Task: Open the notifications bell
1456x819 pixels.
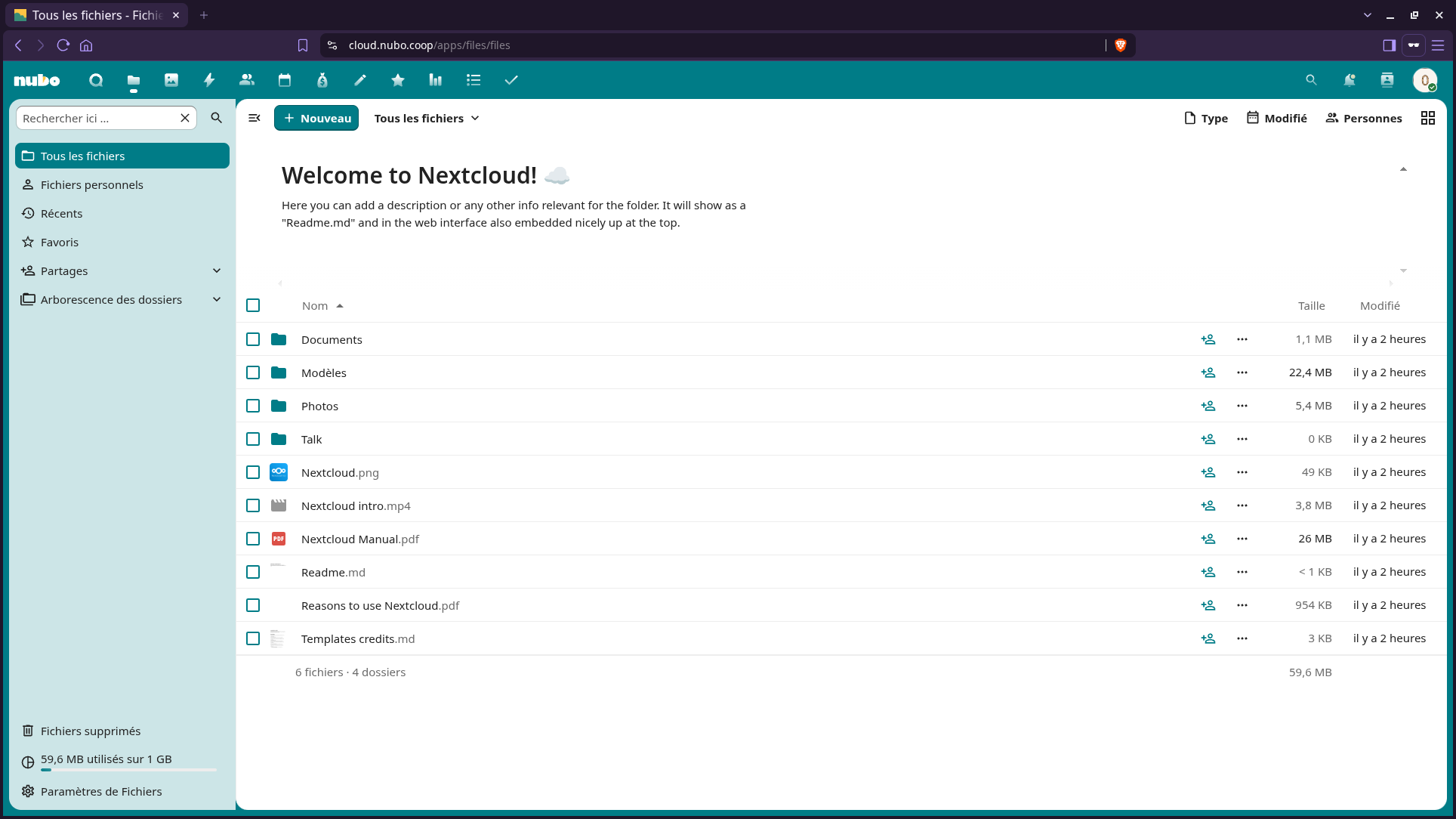Action: coord(1350,80)
